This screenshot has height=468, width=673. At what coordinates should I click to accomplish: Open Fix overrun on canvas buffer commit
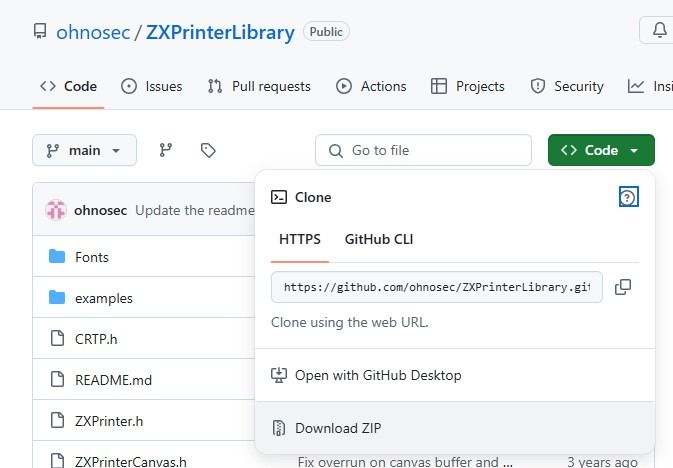405,462
